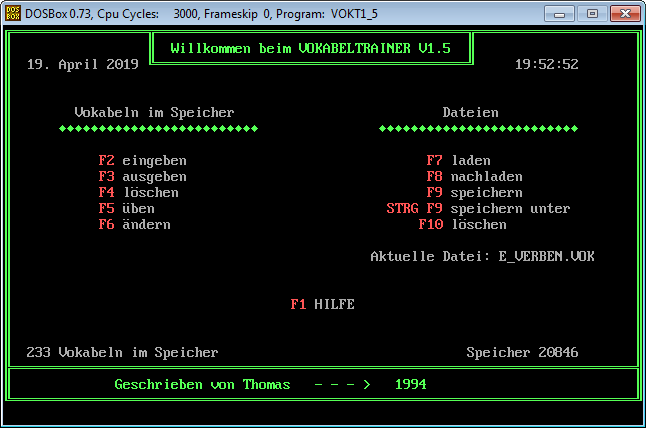Click the Speicher 20846 memory indicator
646x428 pixels.
(x=522, y=352)
